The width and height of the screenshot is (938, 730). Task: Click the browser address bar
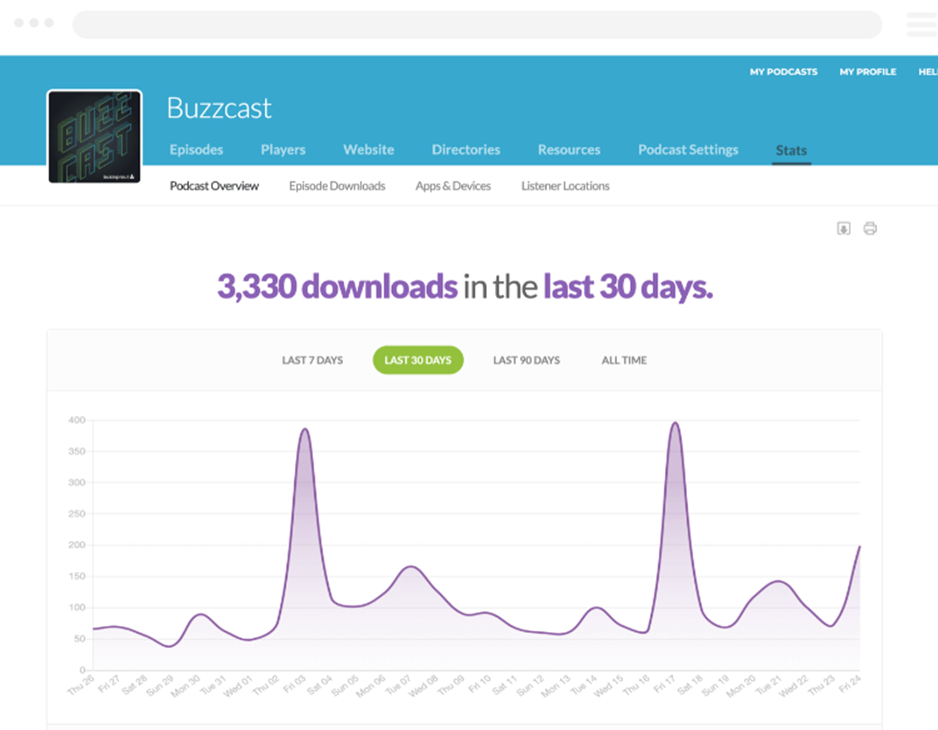(x=477, y=25)
